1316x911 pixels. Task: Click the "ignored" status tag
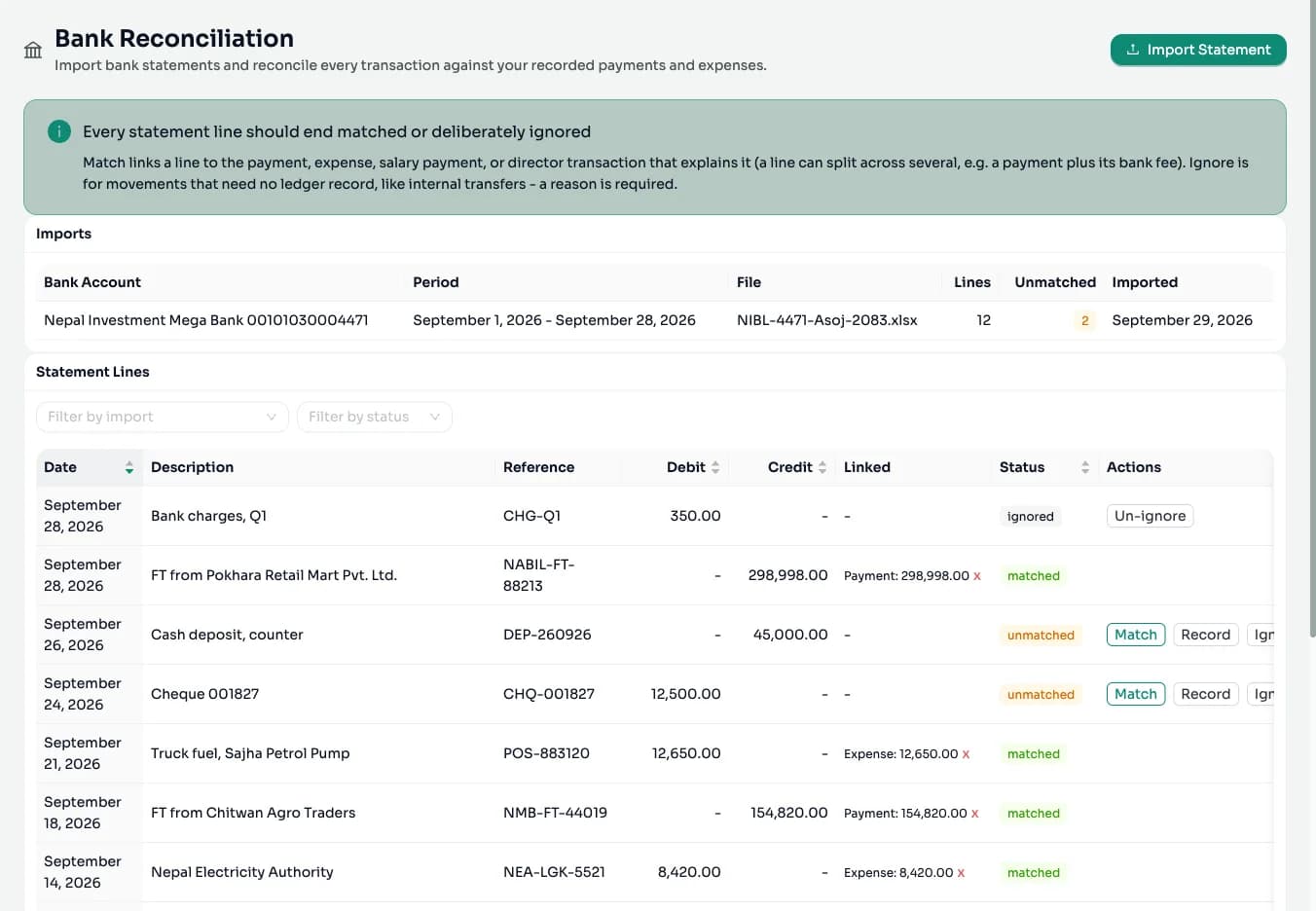pyautogui.click(x=1031, y=517)
